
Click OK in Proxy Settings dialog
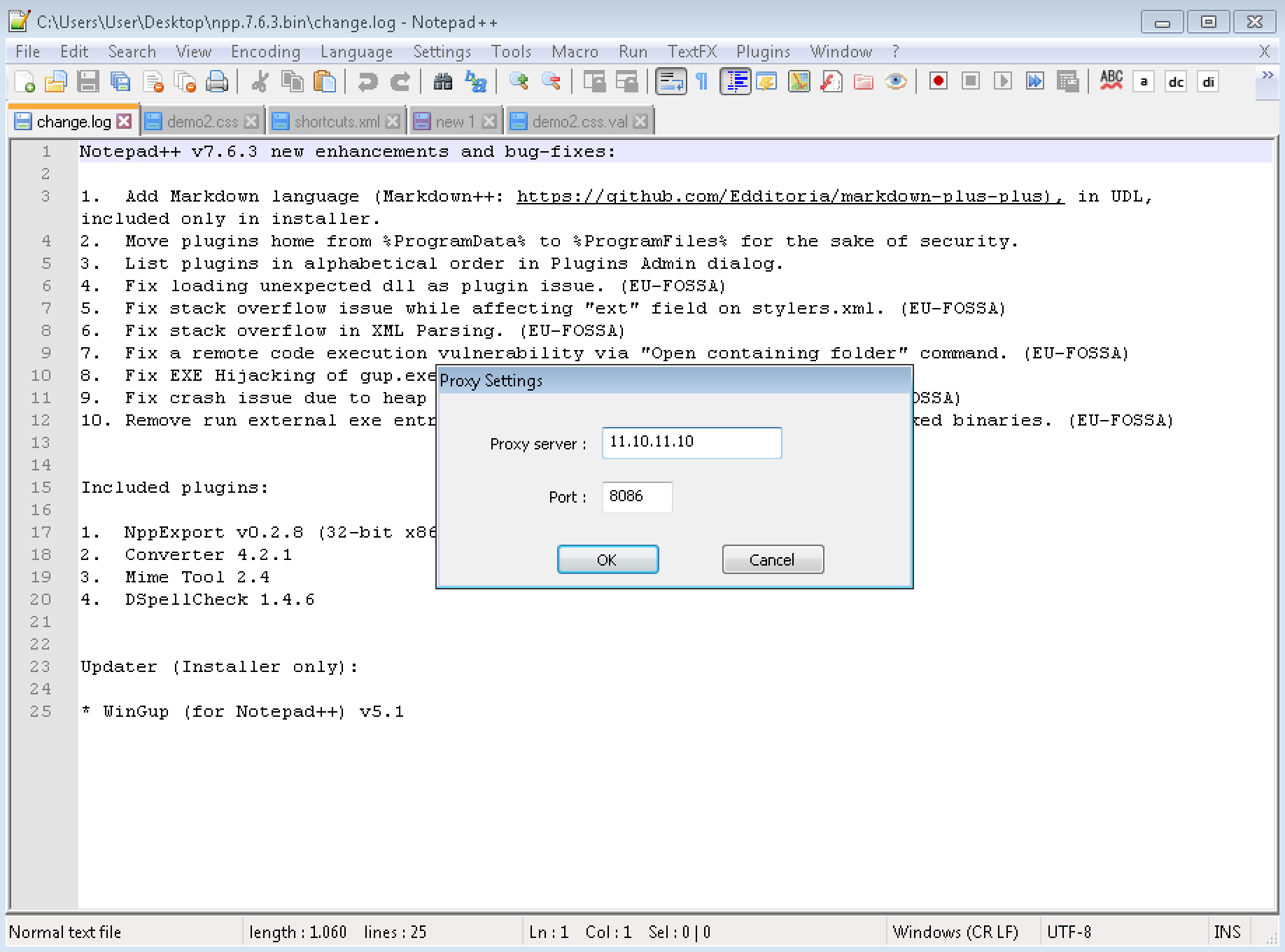[608, 560]
